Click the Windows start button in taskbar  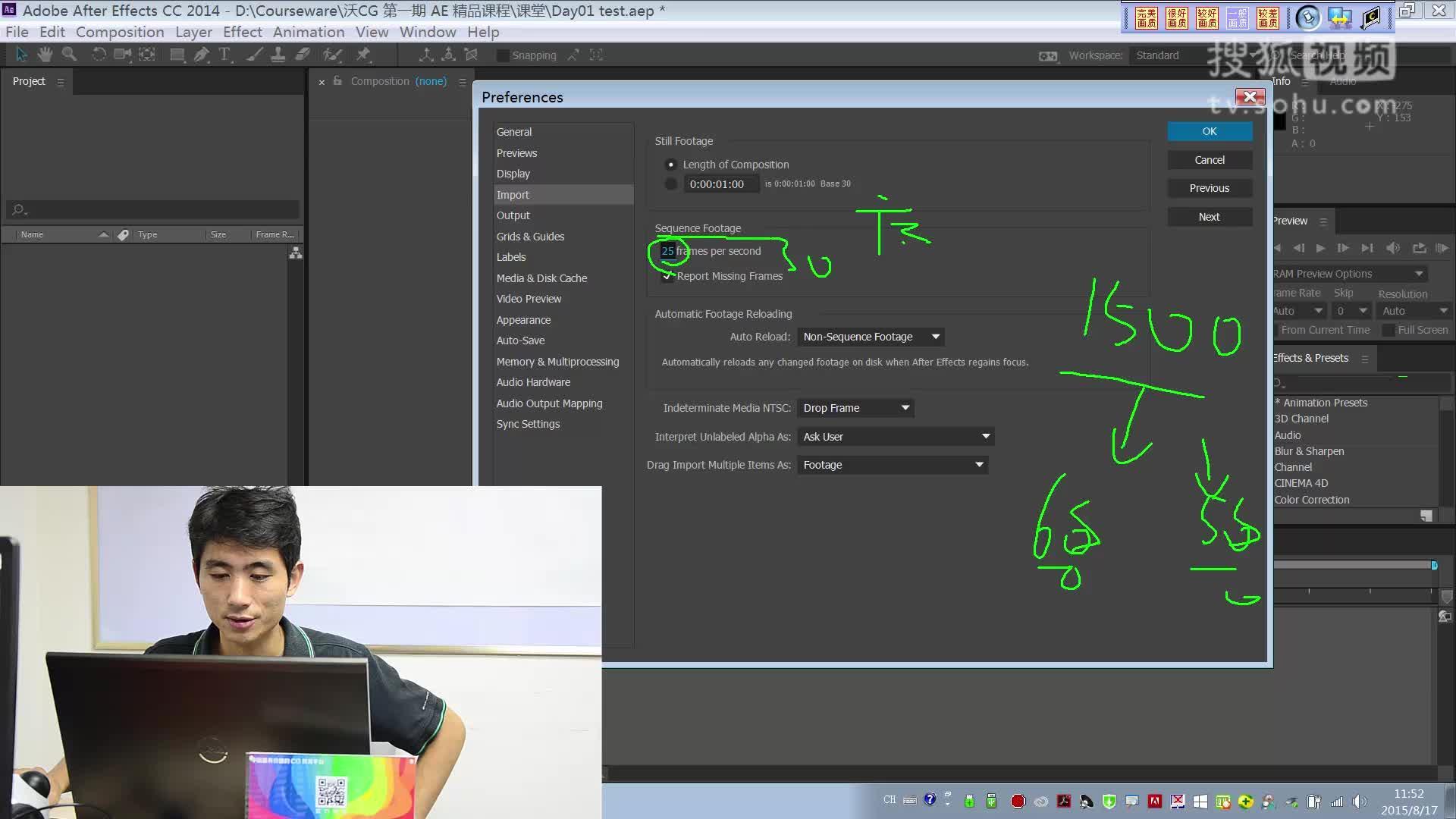(1200, 801)
